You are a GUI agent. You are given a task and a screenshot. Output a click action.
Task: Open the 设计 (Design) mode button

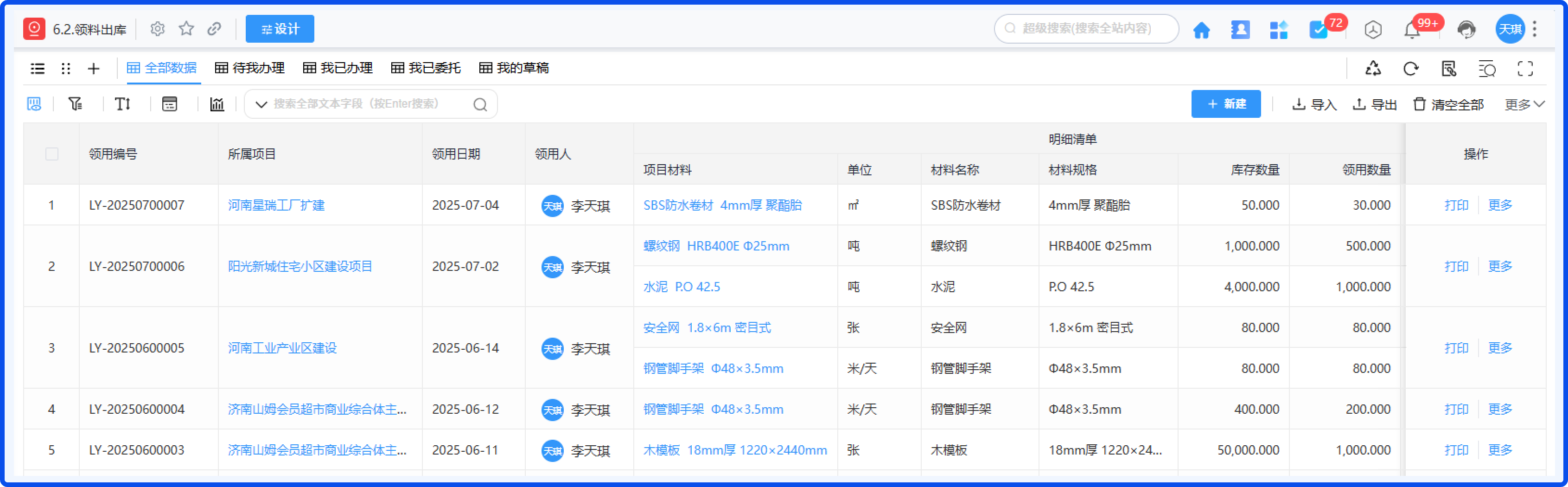[280, 29]
